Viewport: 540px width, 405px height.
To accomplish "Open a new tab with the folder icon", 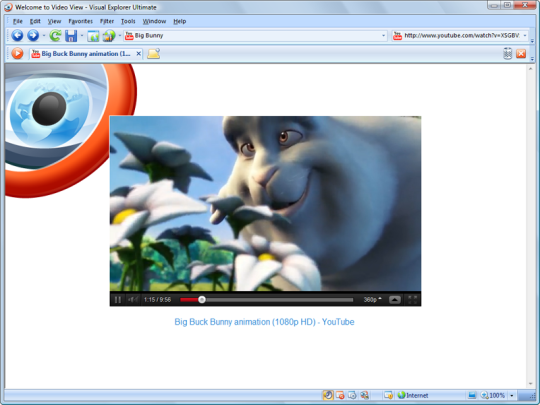I will [154, 54].
